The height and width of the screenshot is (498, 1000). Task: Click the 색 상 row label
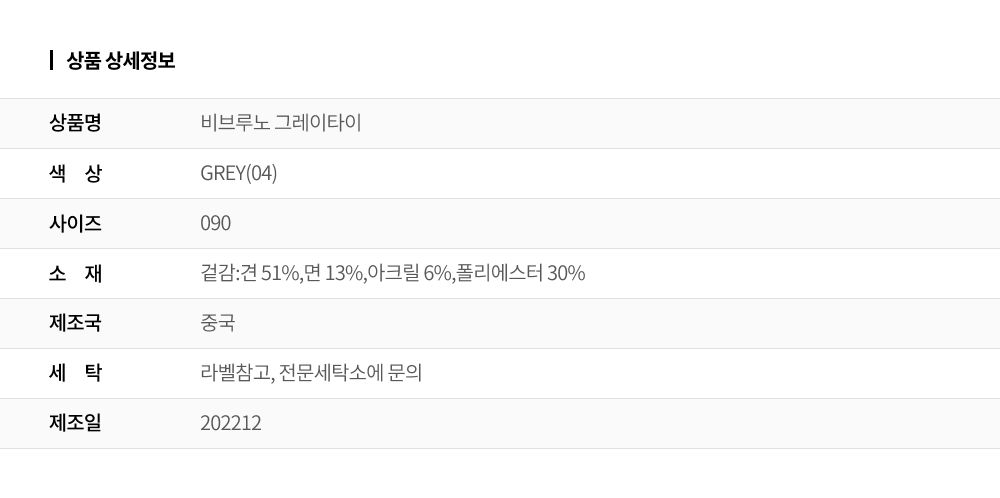[x=75, y=173]
